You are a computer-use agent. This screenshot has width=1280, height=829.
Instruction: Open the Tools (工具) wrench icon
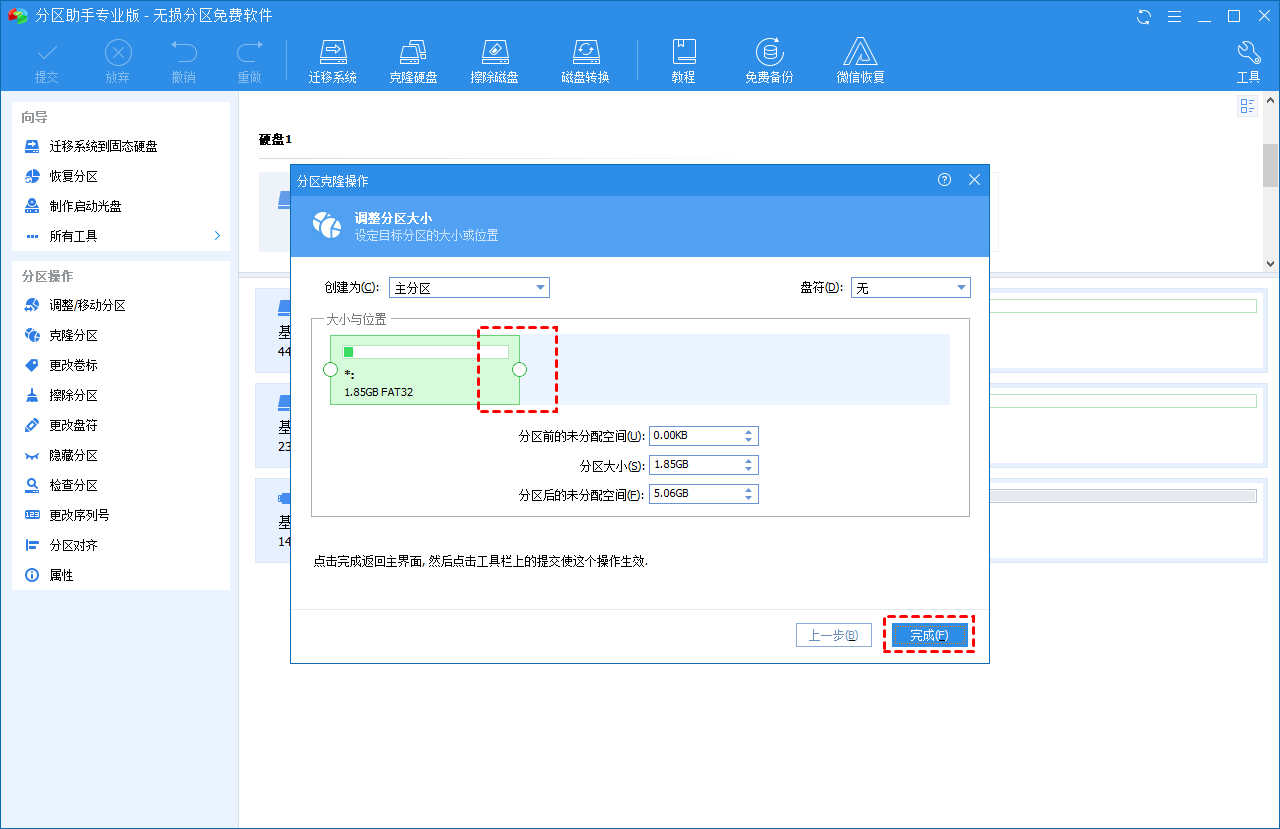click(1248, 61)
